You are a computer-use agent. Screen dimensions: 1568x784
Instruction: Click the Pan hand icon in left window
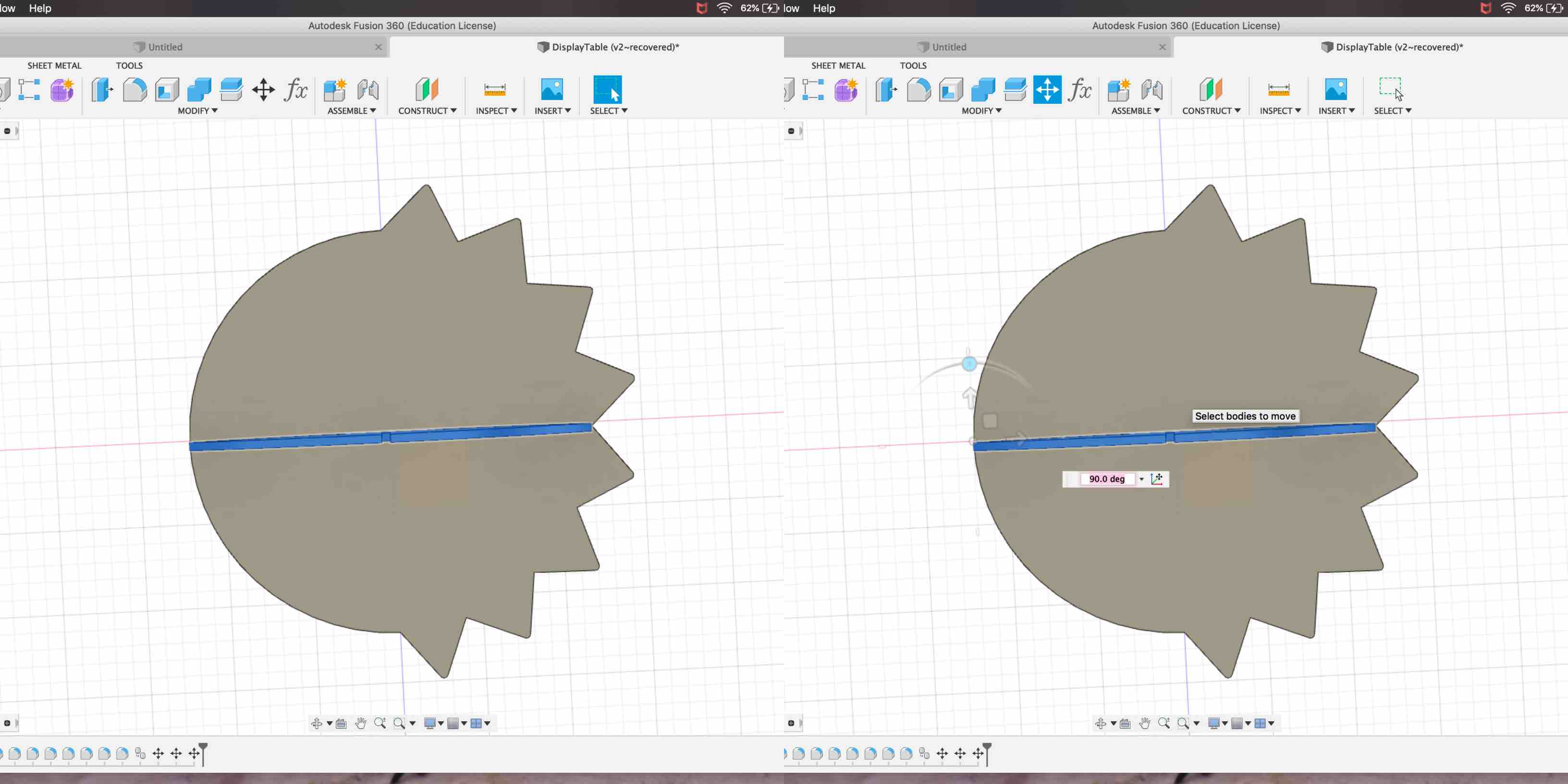(361, 723)
